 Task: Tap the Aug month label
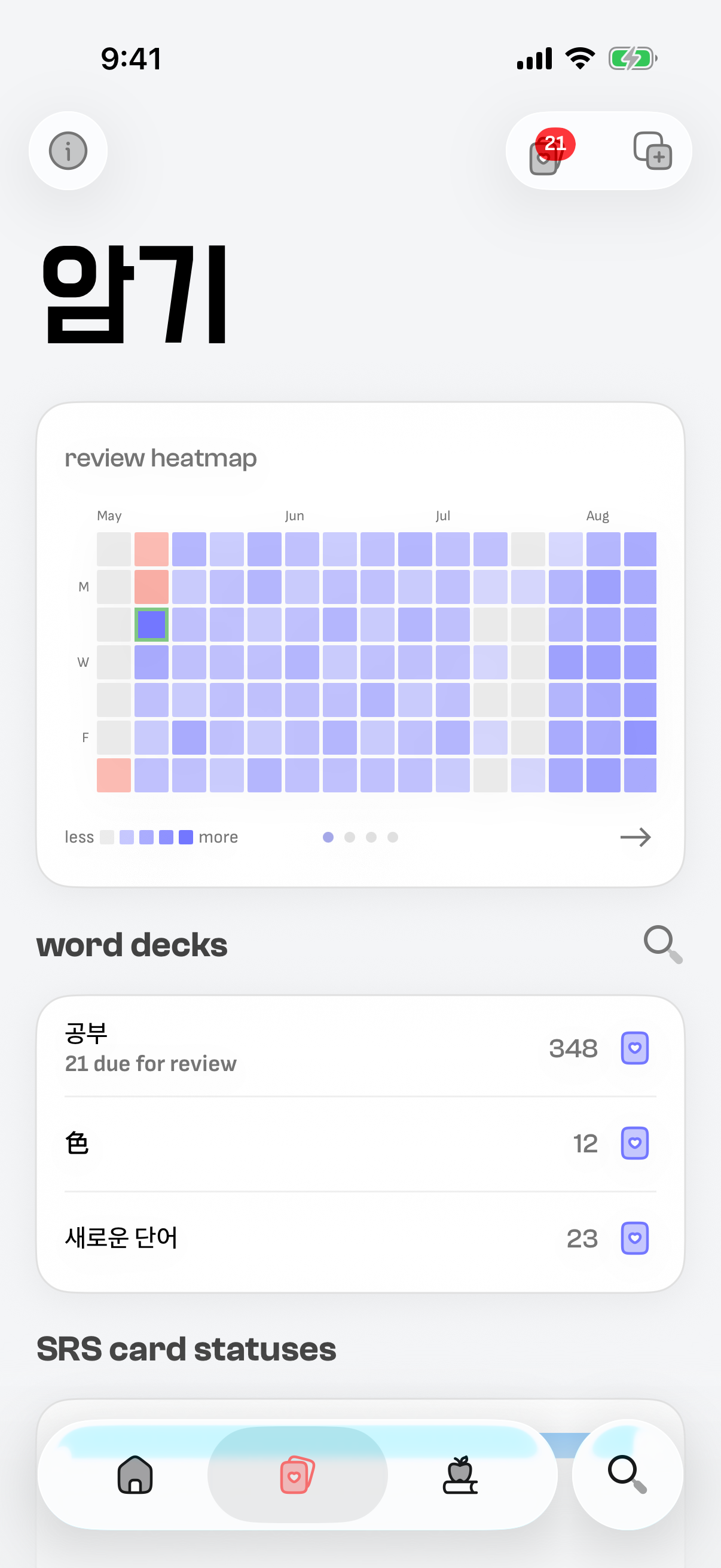[597, 515]
